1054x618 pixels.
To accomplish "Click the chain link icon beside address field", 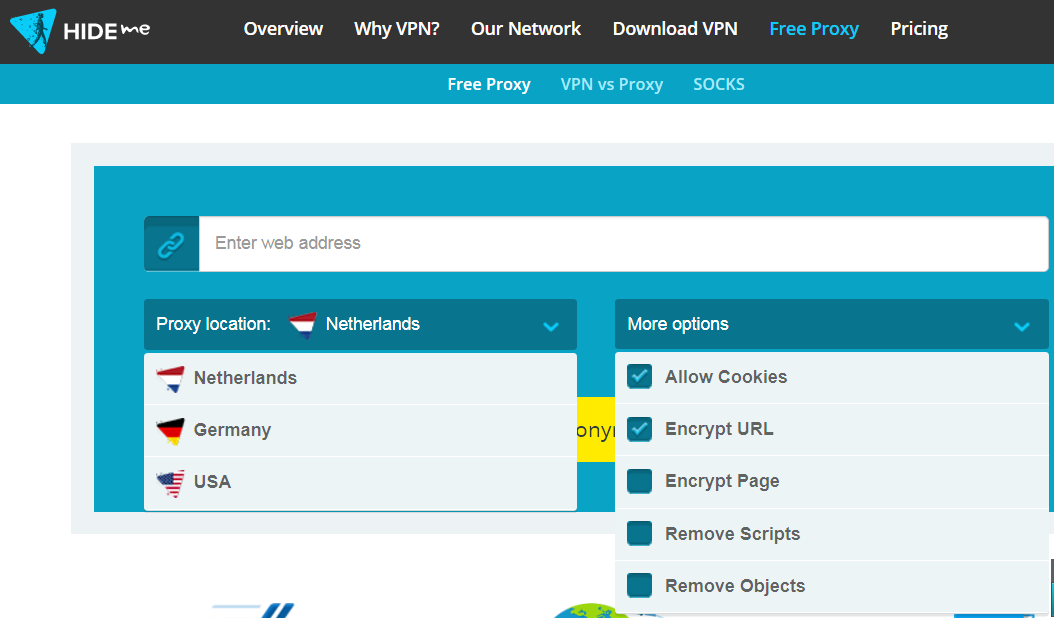I will click(x=171, y=244).
